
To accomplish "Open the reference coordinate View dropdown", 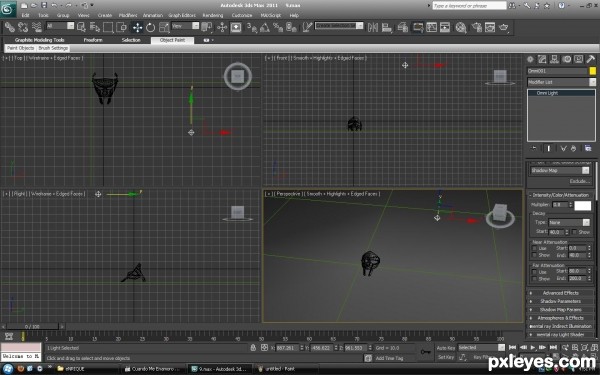I will coord(185,26).
